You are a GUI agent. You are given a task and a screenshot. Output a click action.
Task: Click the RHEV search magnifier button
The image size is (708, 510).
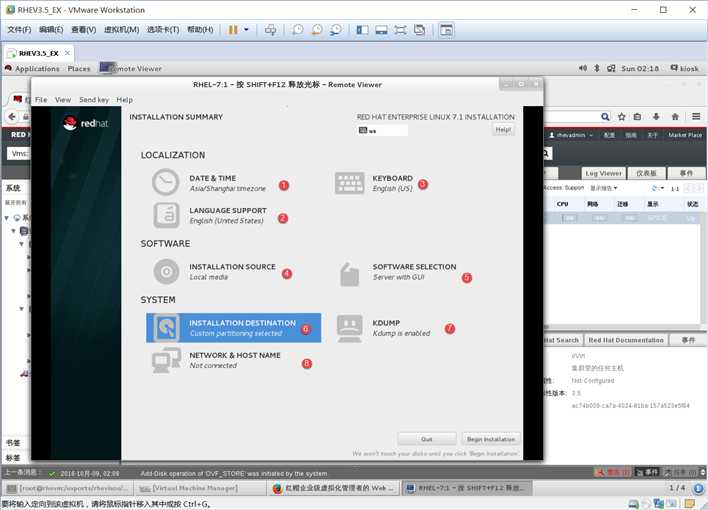tap(546, 154)
